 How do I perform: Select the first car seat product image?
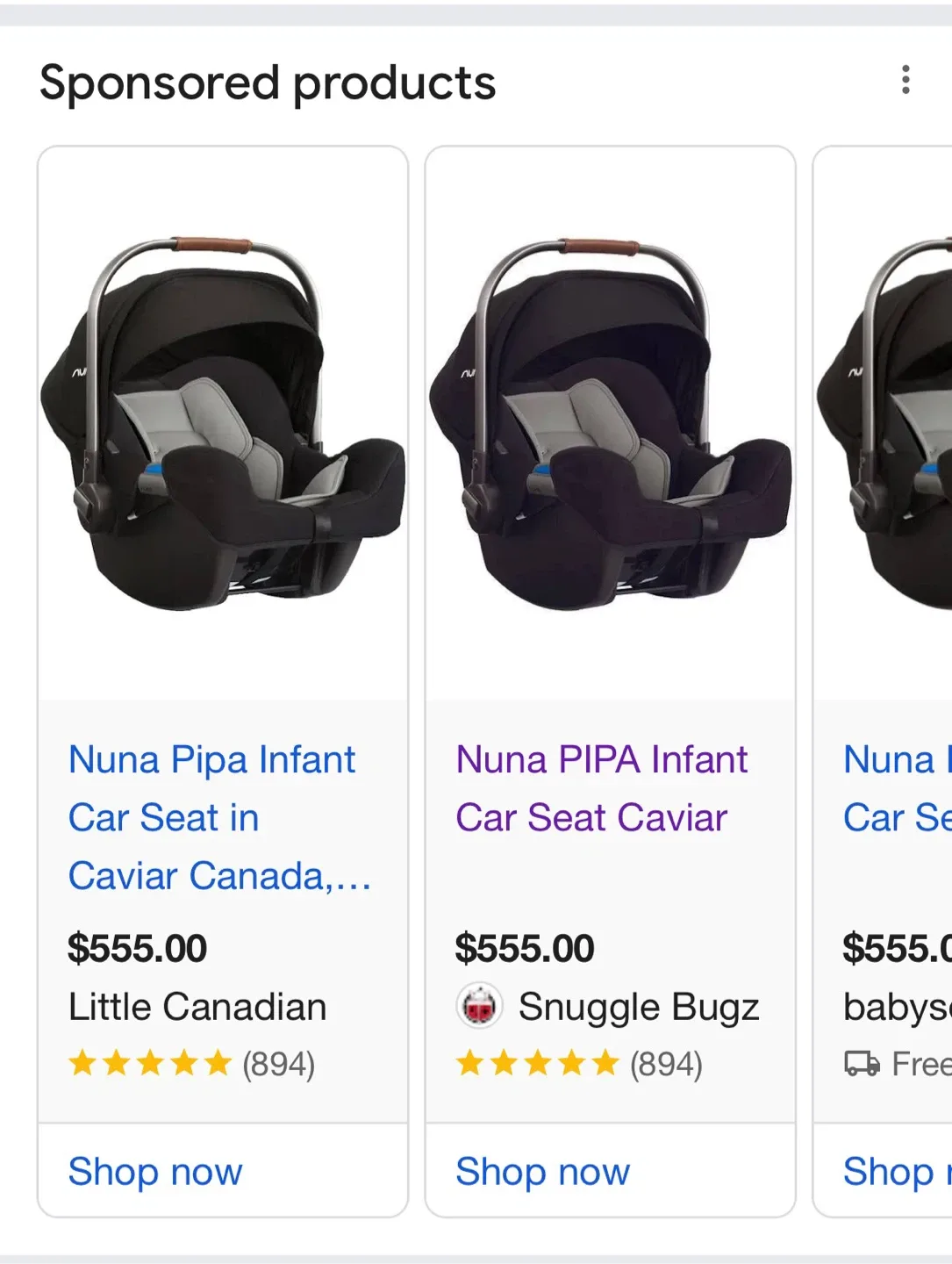[x=222, y=421]
